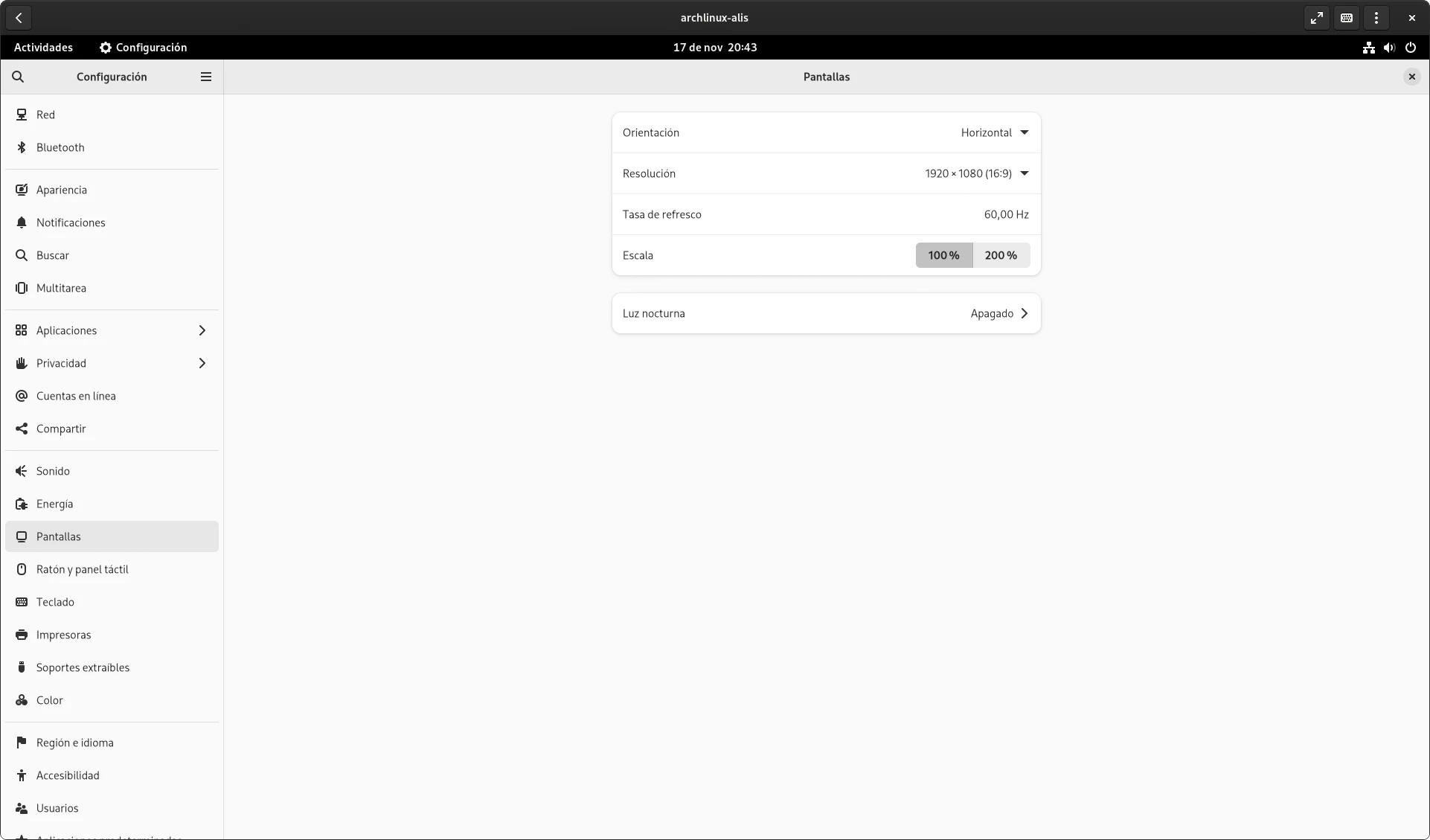1430x840 pixels.
Task: Open the settings search magnifier icon
Action: click(18, 77)
